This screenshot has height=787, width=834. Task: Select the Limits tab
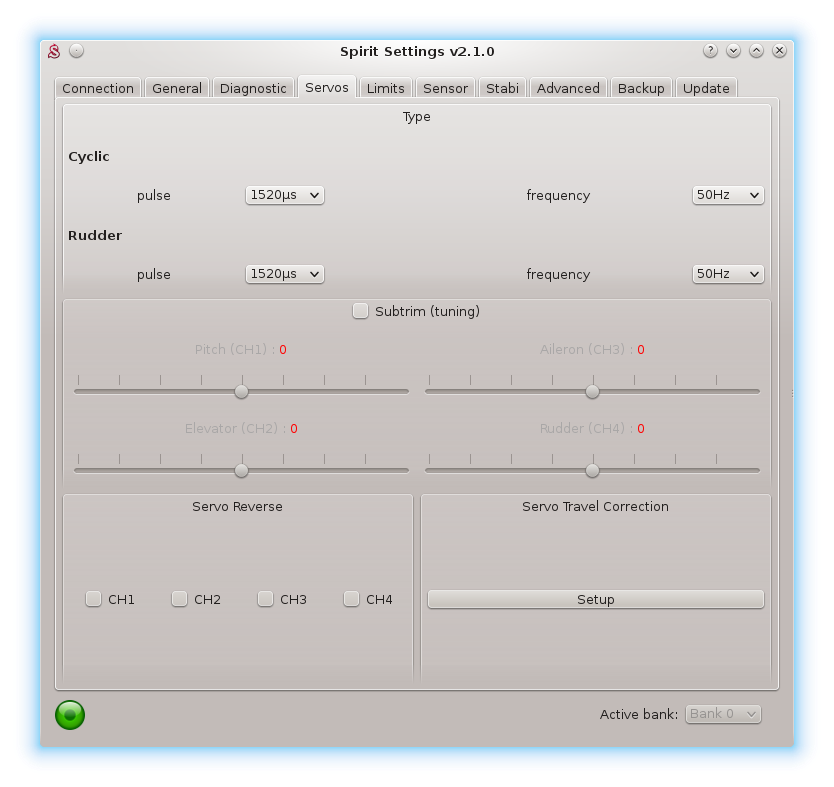coord(385,88)
